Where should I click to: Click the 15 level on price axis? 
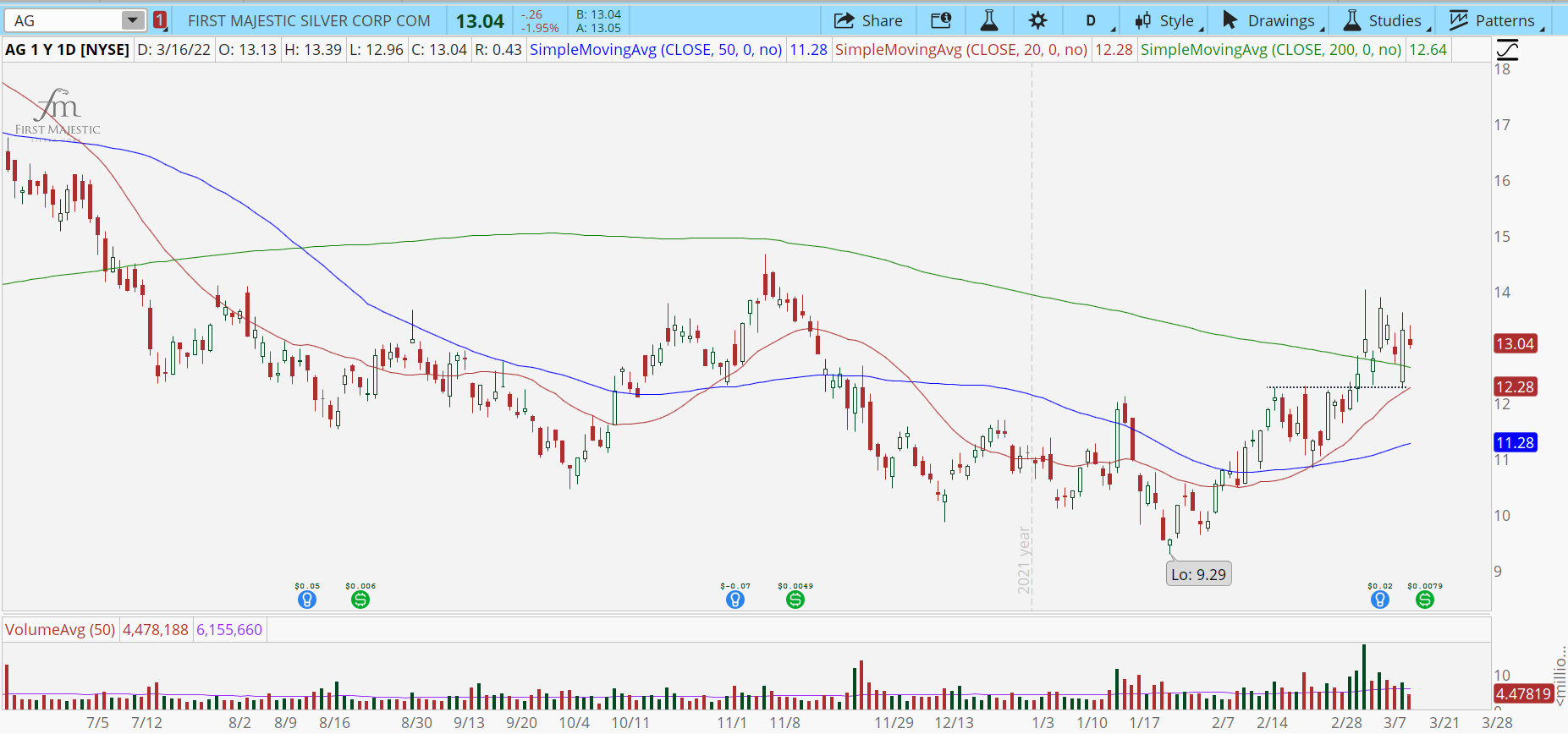pos(1502,237)
